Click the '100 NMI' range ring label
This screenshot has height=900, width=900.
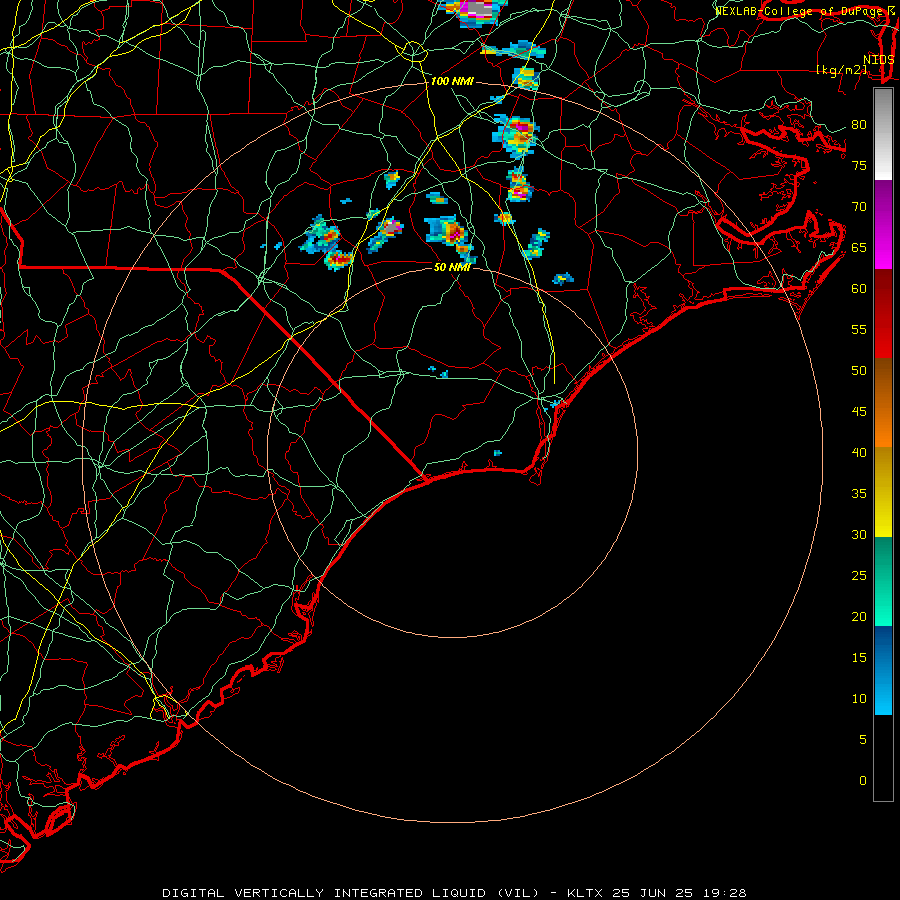(452, 82)
